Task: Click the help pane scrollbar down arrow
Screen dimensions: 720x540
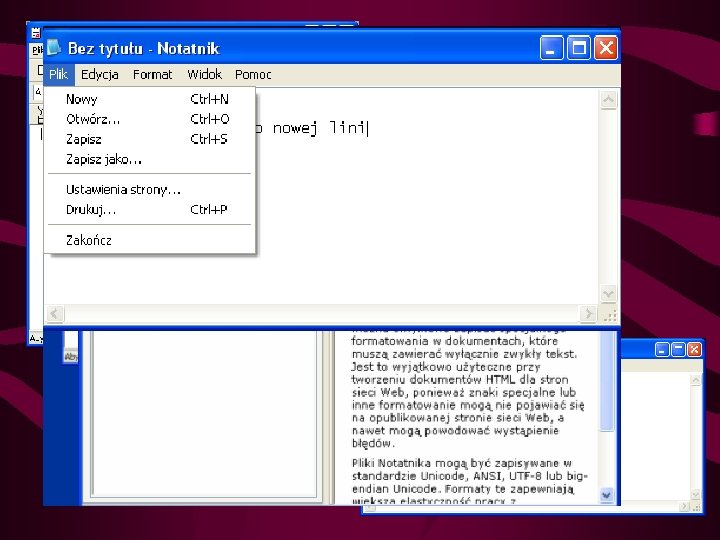Action: pos(607,495)
